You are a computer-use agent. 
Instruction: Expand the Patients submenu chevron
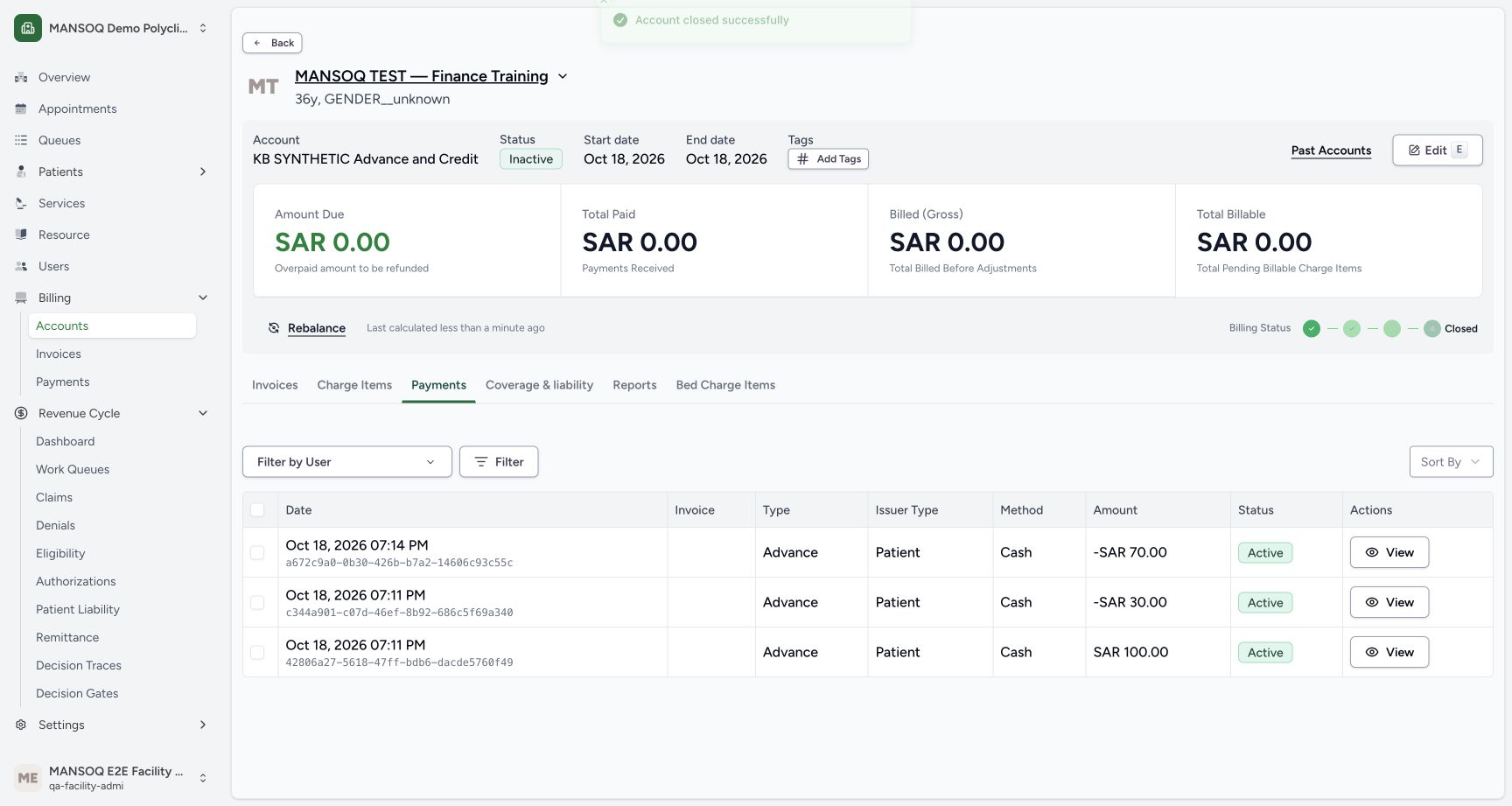(203, 172)
